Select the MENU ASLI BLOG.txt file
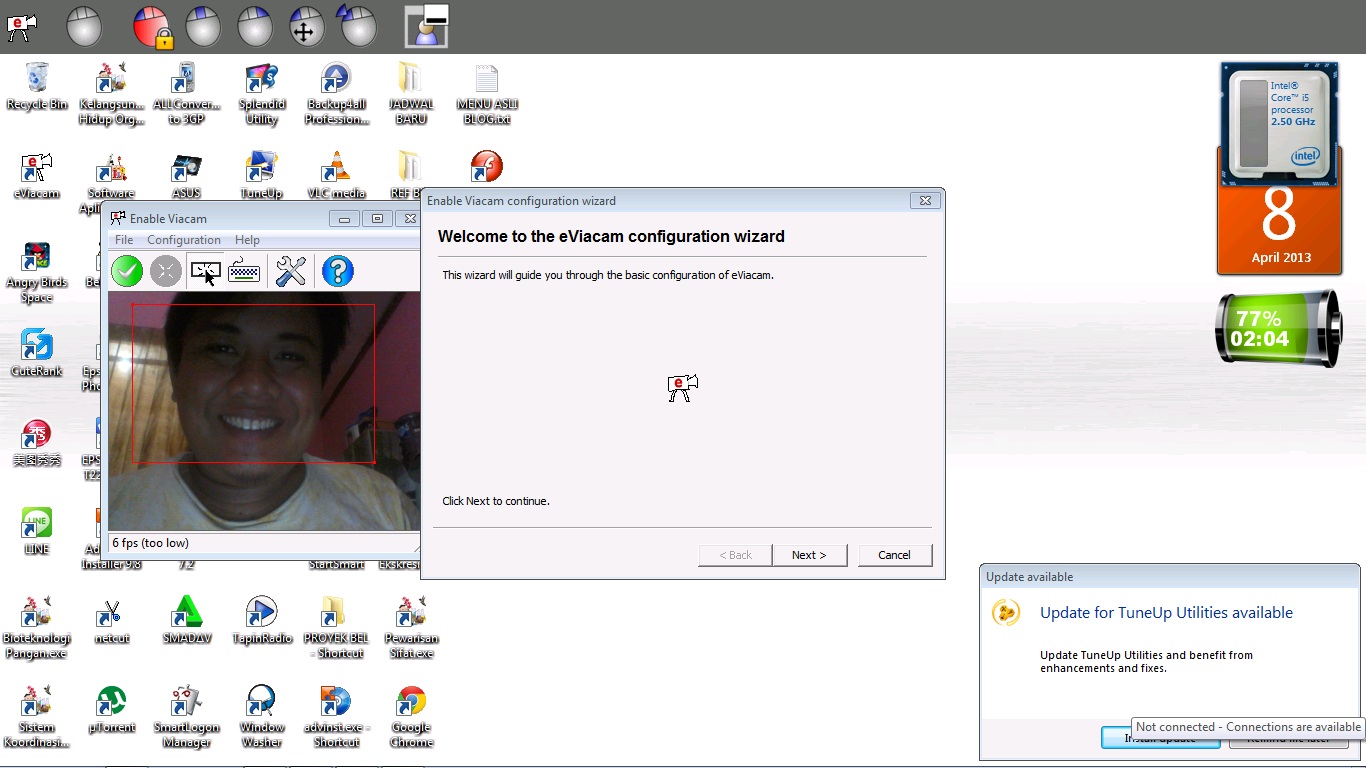Image resolution: width=1366 pixels, height=768 pixels. [487, 94]
